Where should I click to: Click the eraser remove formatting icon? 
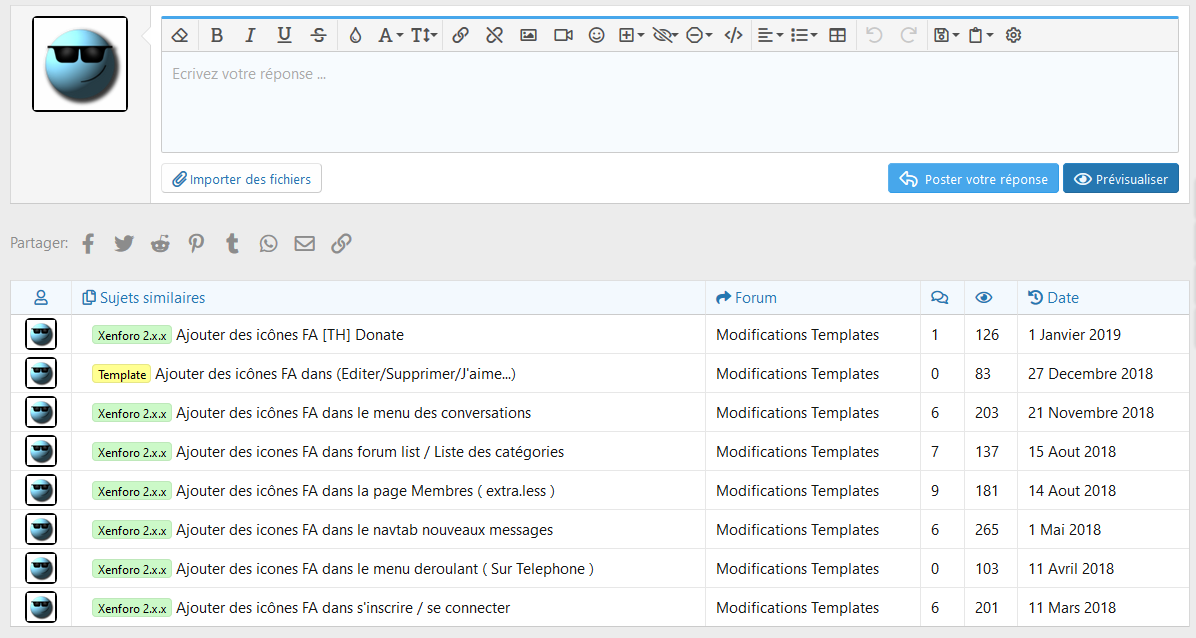180,35
